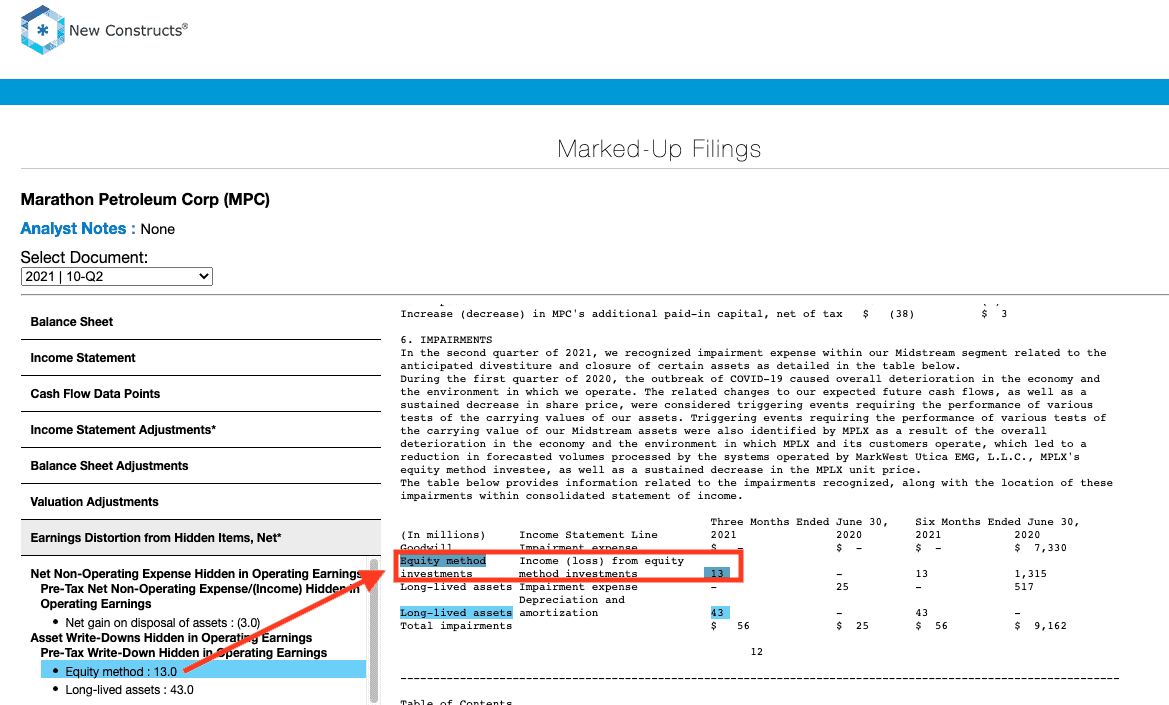Select Net gain on disposal of assets item

[x=163, y=623]
